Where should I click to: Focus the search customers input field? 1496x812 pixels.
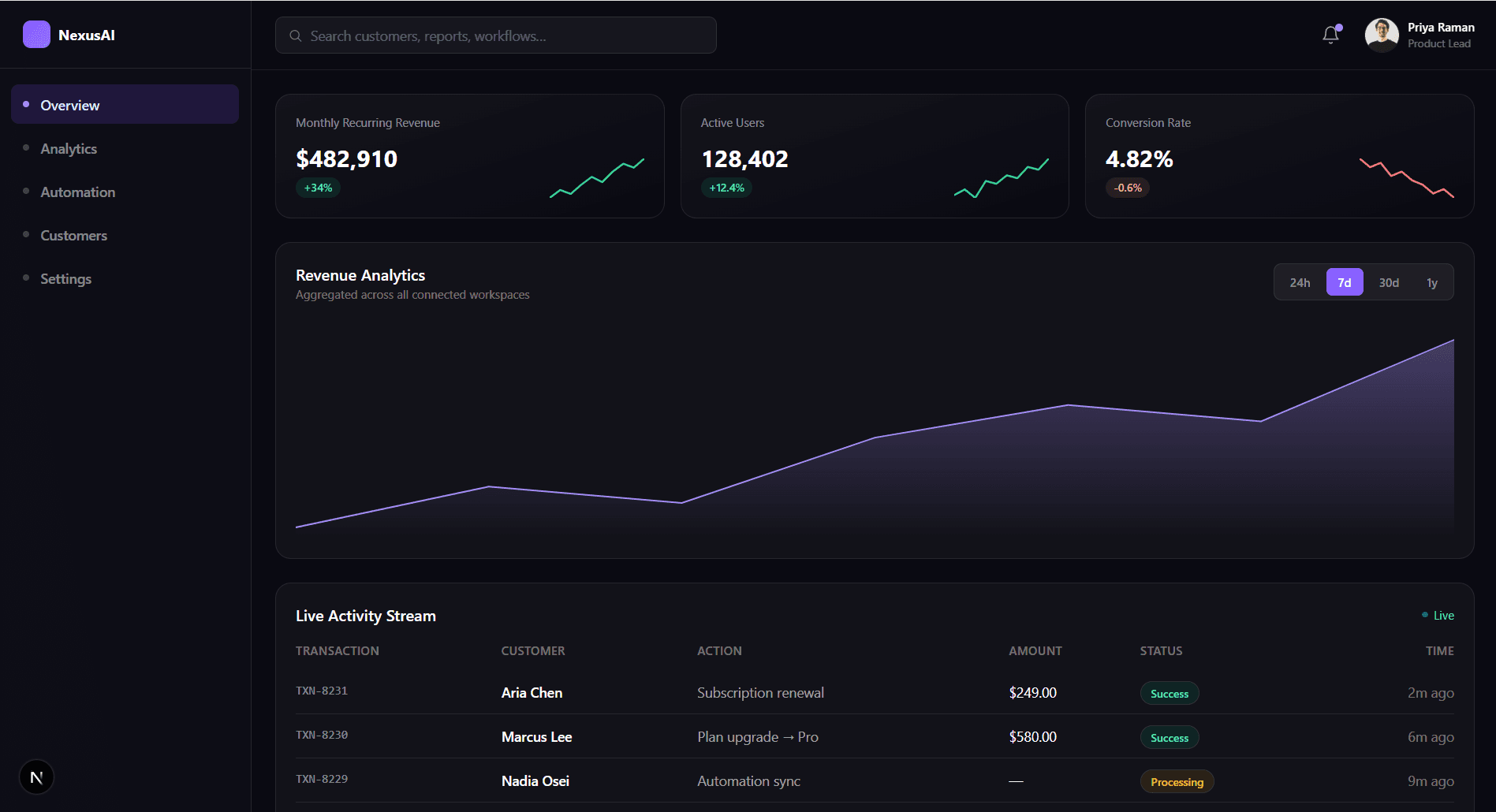tap(495, 35)
